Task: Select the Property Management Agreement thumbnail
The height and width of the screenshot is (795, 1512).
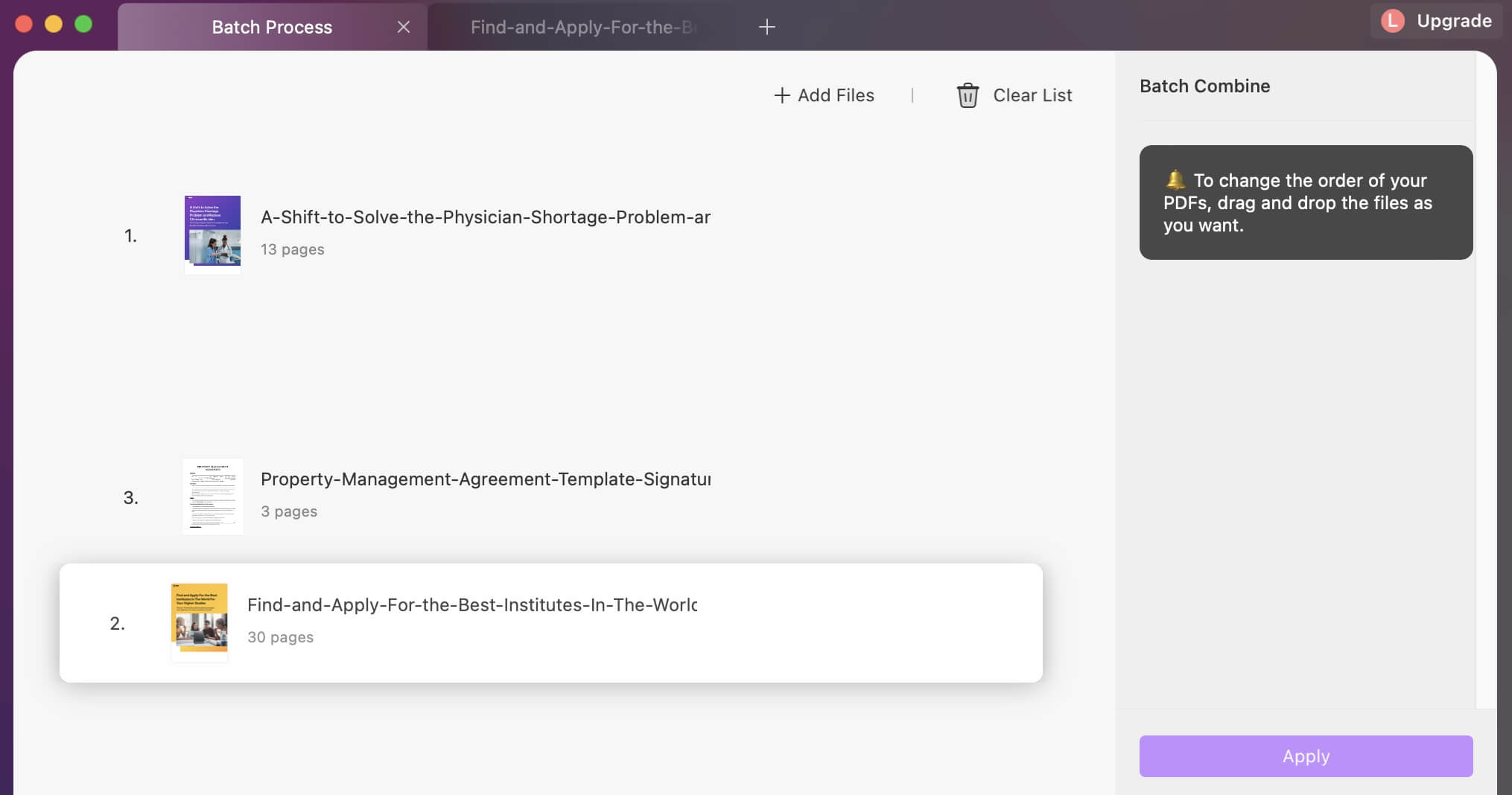Action: tap(213, 497)
